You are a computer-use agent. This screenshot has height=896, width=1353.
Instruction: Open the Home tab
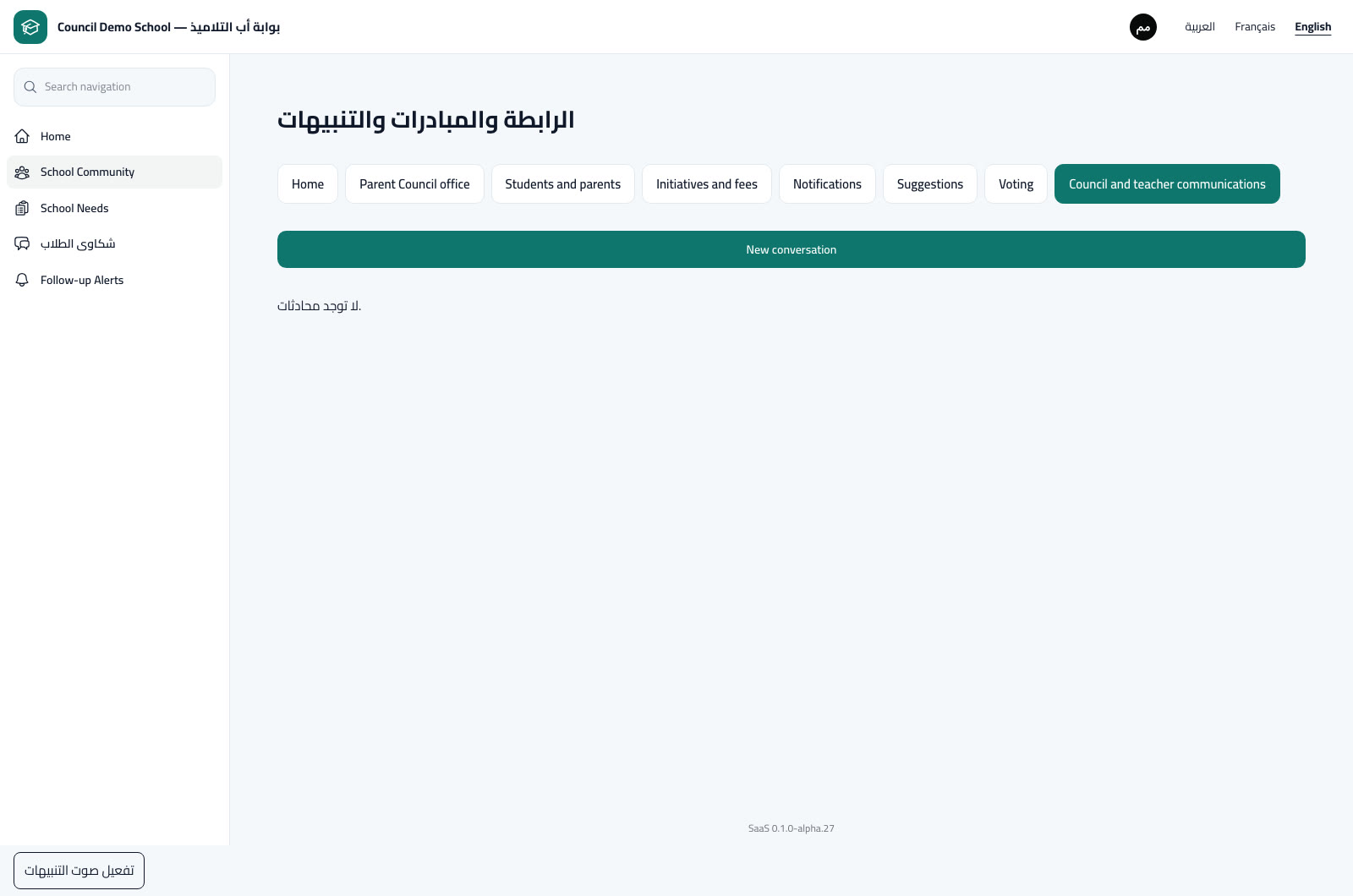(308, 184)
